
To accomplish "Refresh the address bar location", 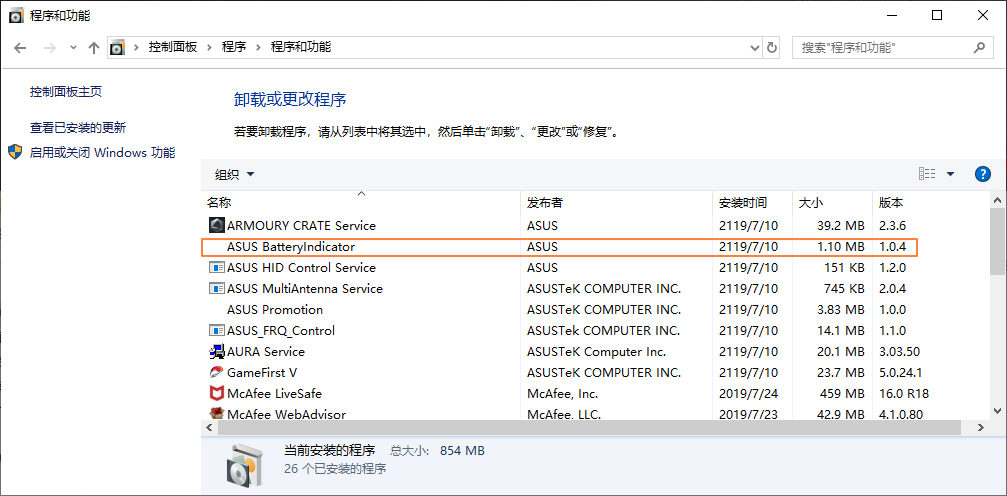I will tap(772, 48).
